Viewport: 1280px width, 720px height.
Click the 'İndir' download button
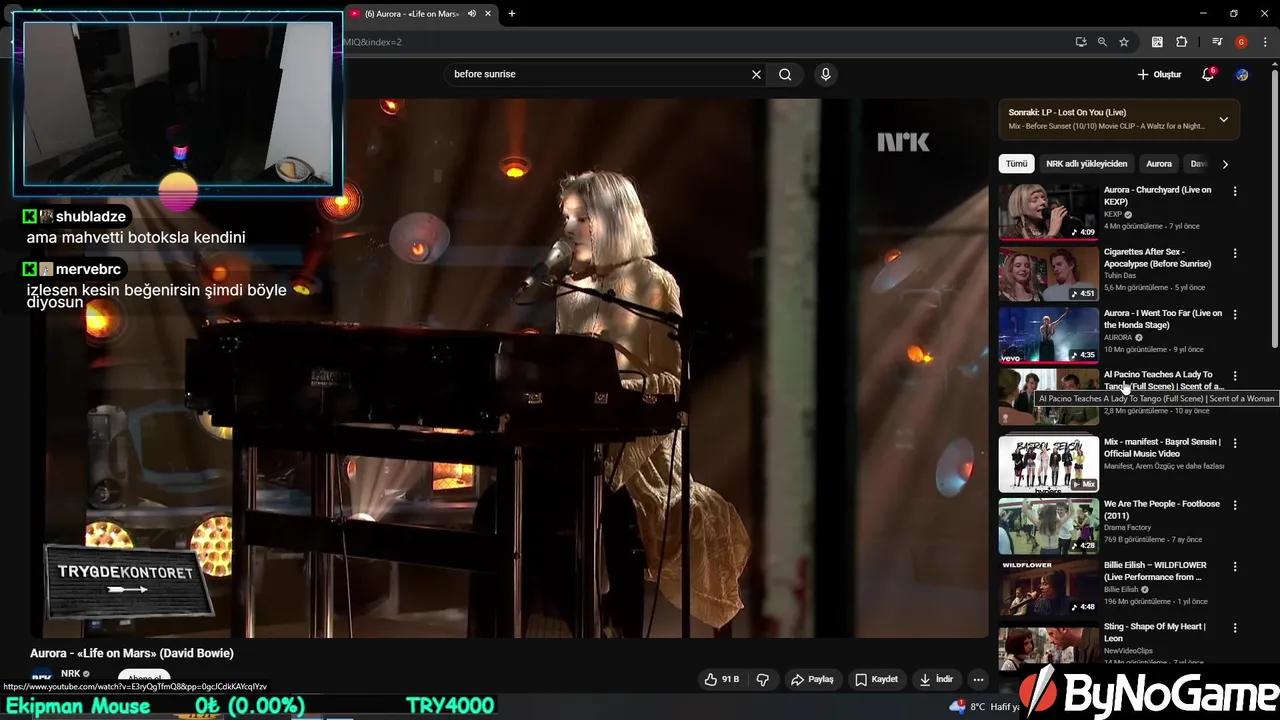pos(937,679)
